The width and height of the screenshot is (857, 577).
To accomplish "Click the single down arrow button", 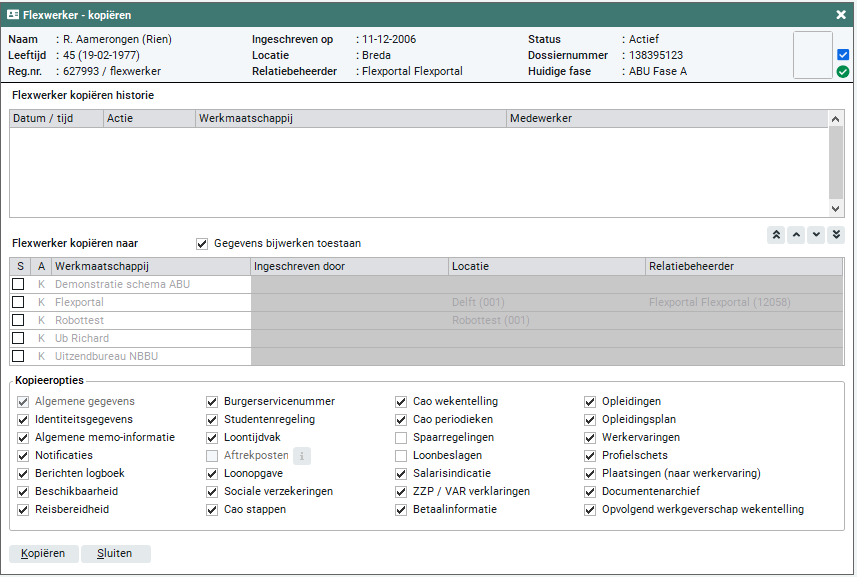I will coord(816,235).
